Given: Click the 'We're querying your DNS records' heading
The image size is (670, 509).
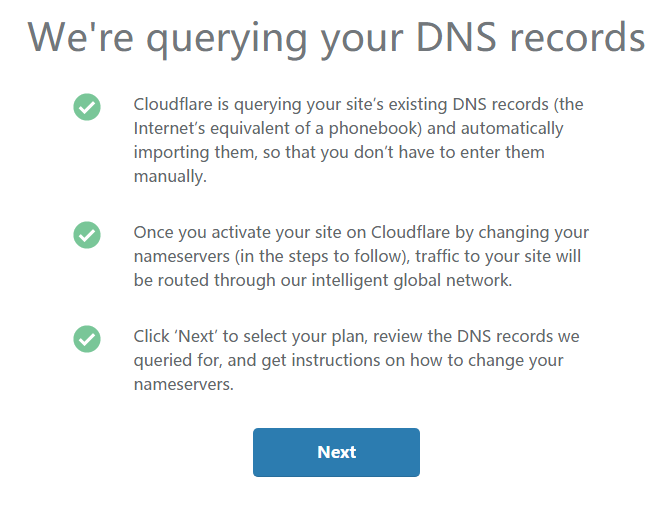Looking at the screenshot, I should (x=336, y=38).
